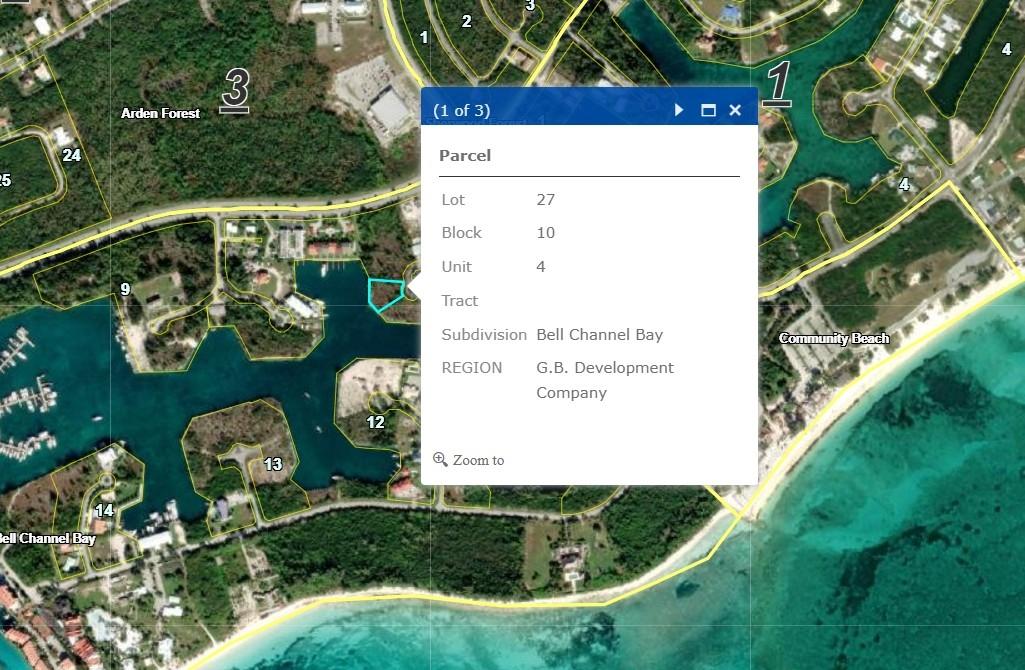1025x670 pixels.
Task: Click the G.B. Development Company region value
Action: tap(604, 380)
